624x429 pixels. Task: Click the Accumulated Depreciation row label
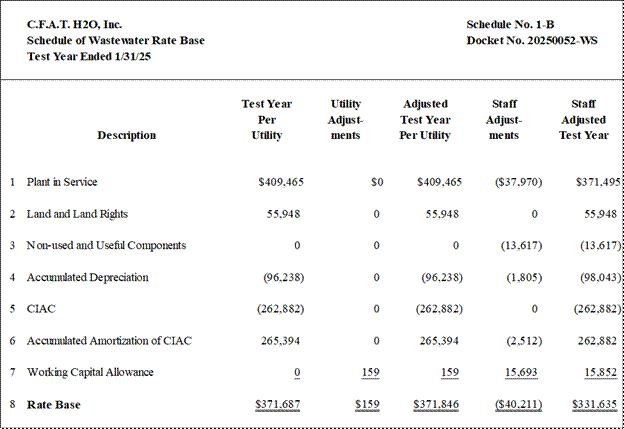coord(88,277)
